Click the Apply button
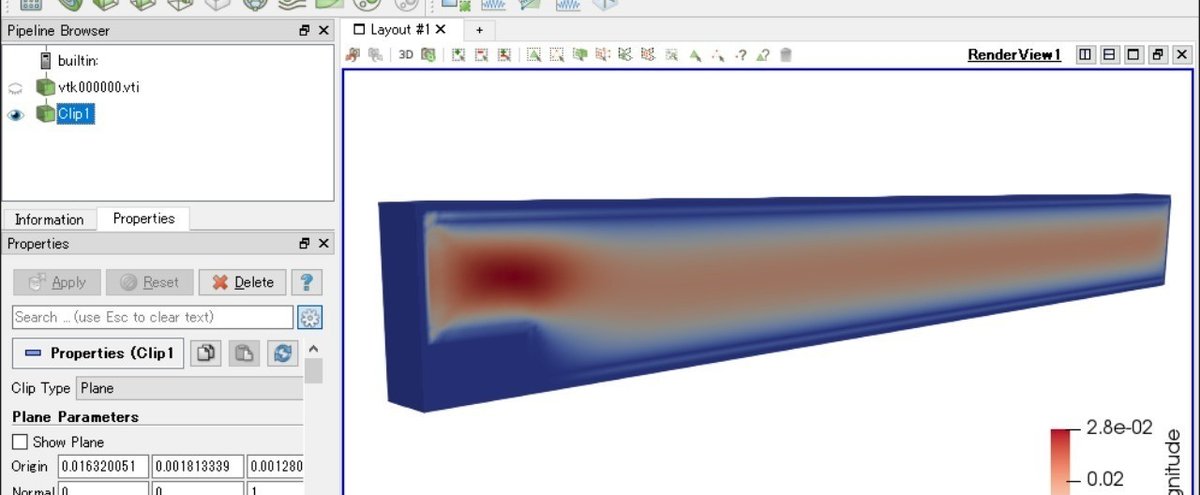Image resolution: width=1200 pixels, height=495 pixels. [57, 282]
